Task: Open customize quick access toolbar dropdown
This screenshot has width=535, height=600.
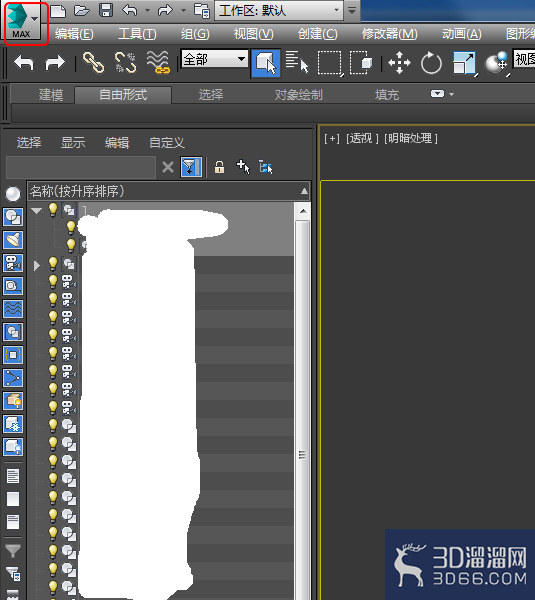Action: (352, 11)
